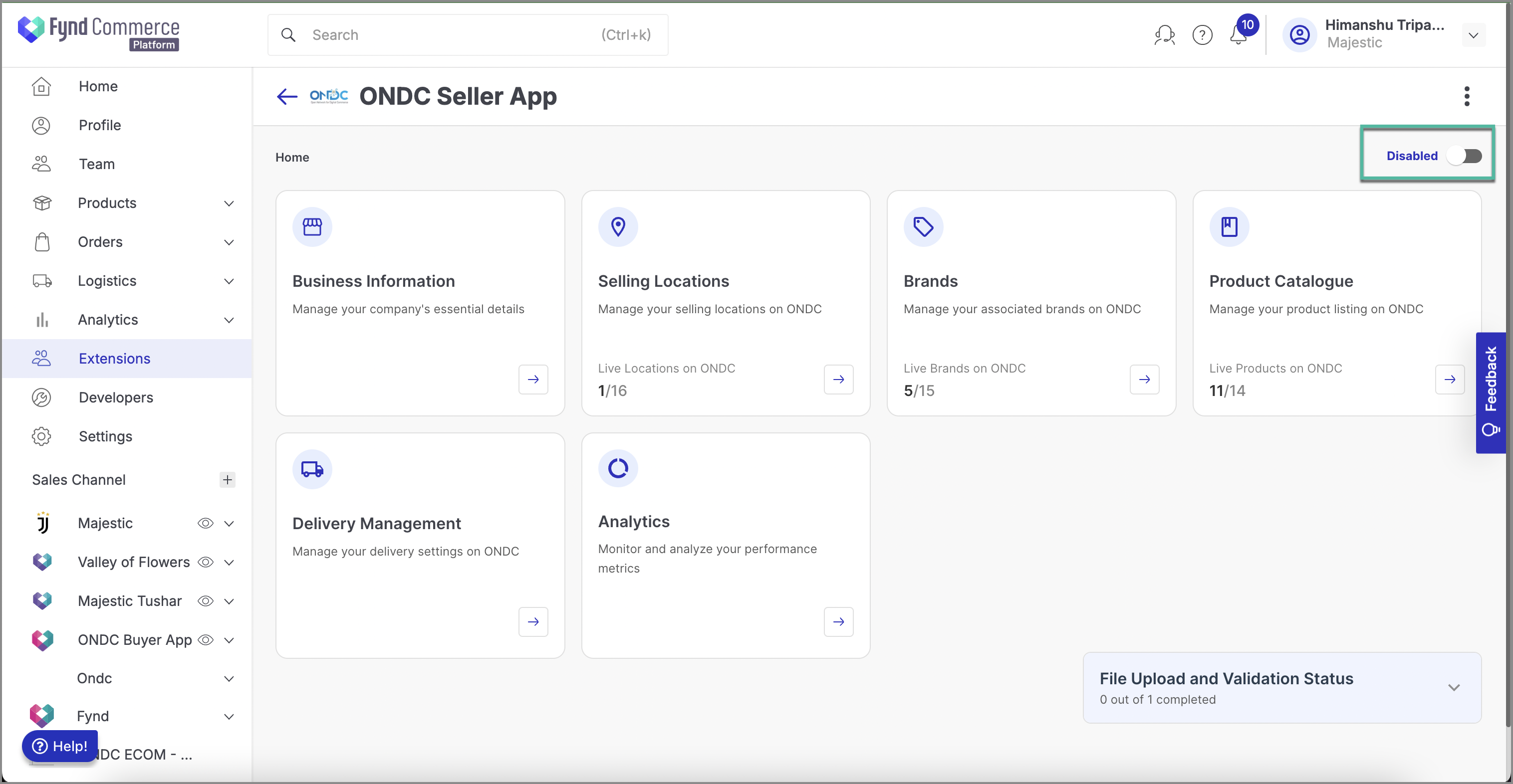Image resolution: width=1513 pixels, height=784 pixels.
Task: Open the Majestic Tushar channel
Action: [130, 601]
